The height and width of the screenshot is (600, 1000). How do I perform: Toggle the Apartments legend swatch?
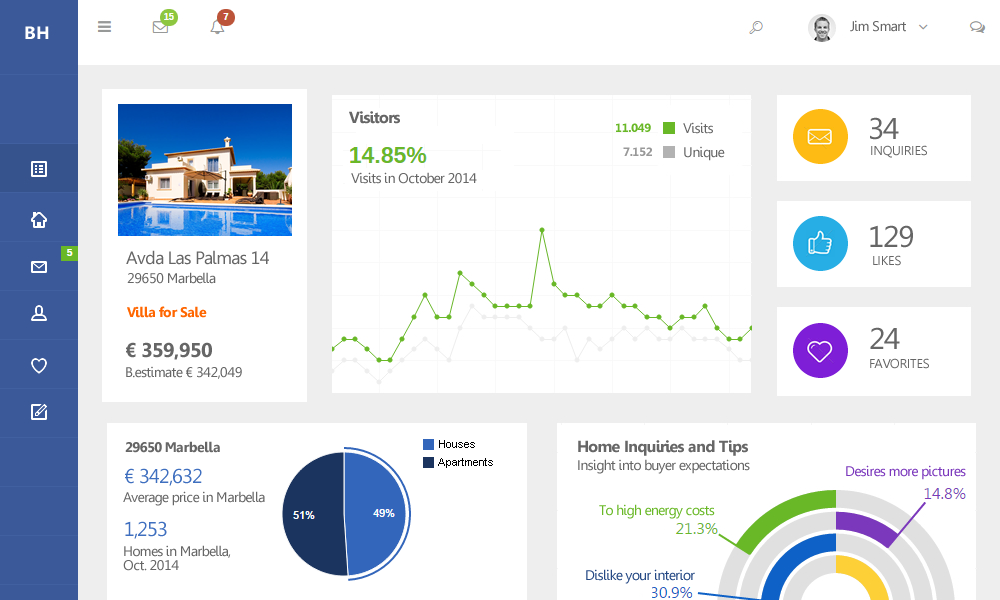click(429, 462)
